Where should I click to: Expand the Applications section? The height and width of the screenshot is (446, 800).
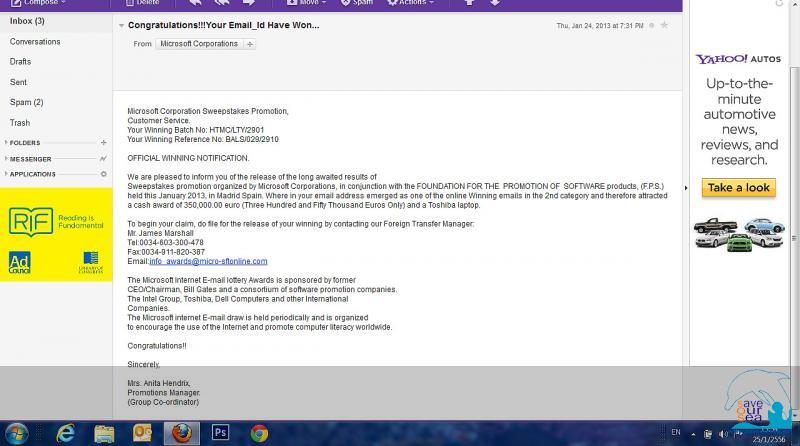pyautogui.click(x=5, y=174)
